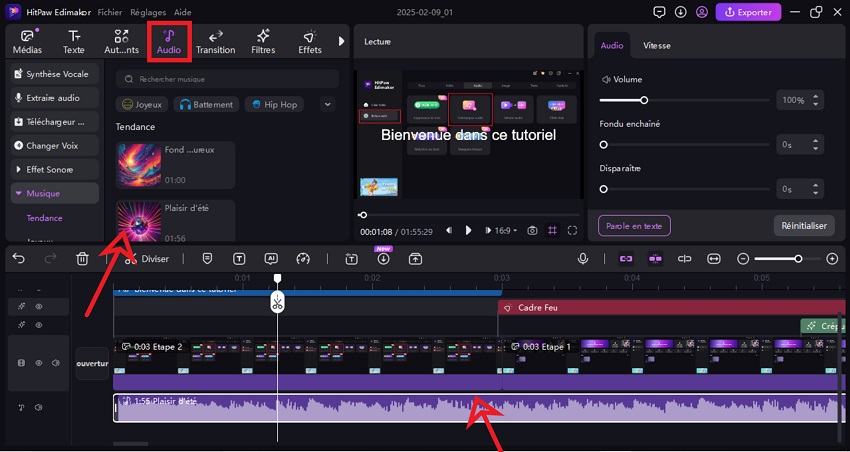This screenshot has width=850, height=452.
Task: Show more tabs with the right arrow
Action: tap(342, 41)
